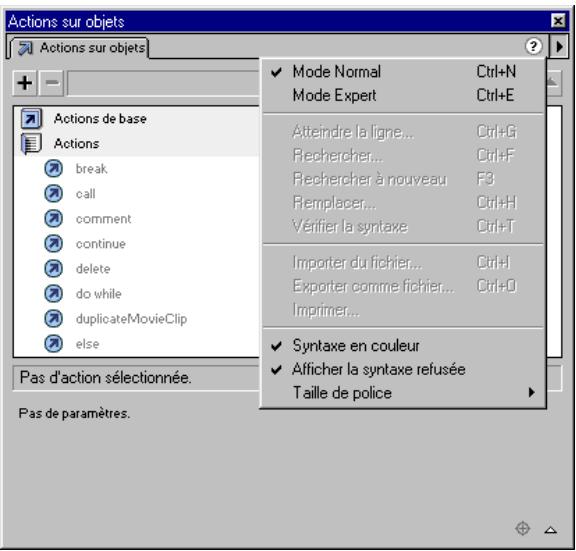Open help via question mark icon
576x551 pixels.
[533, 47]
